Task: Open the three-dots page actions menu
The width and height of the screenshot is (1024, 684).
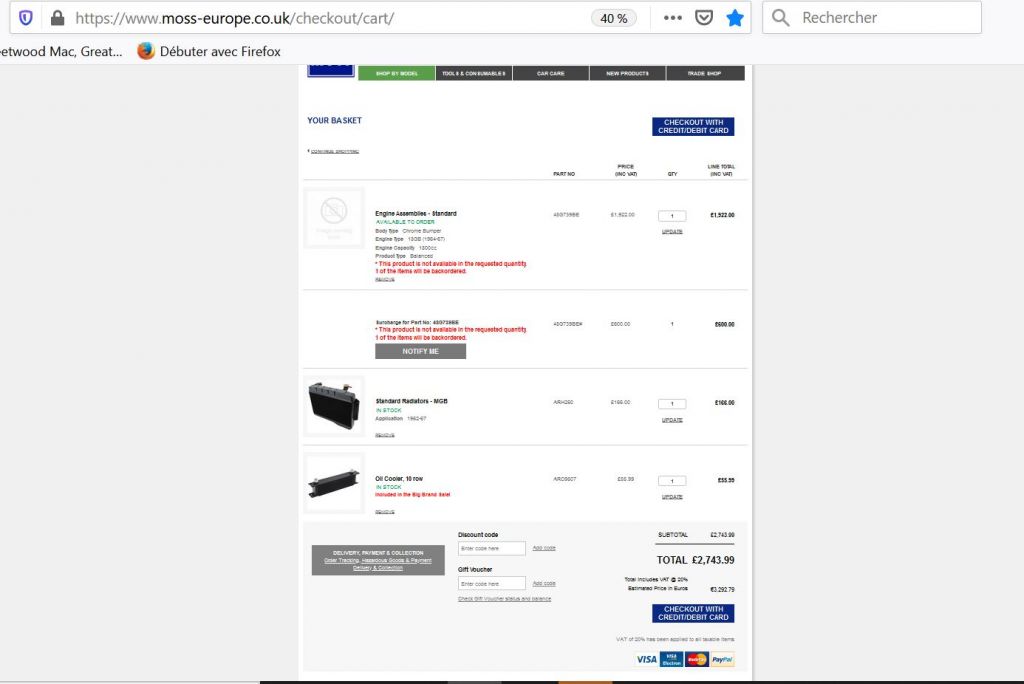Action: point(673,18)
